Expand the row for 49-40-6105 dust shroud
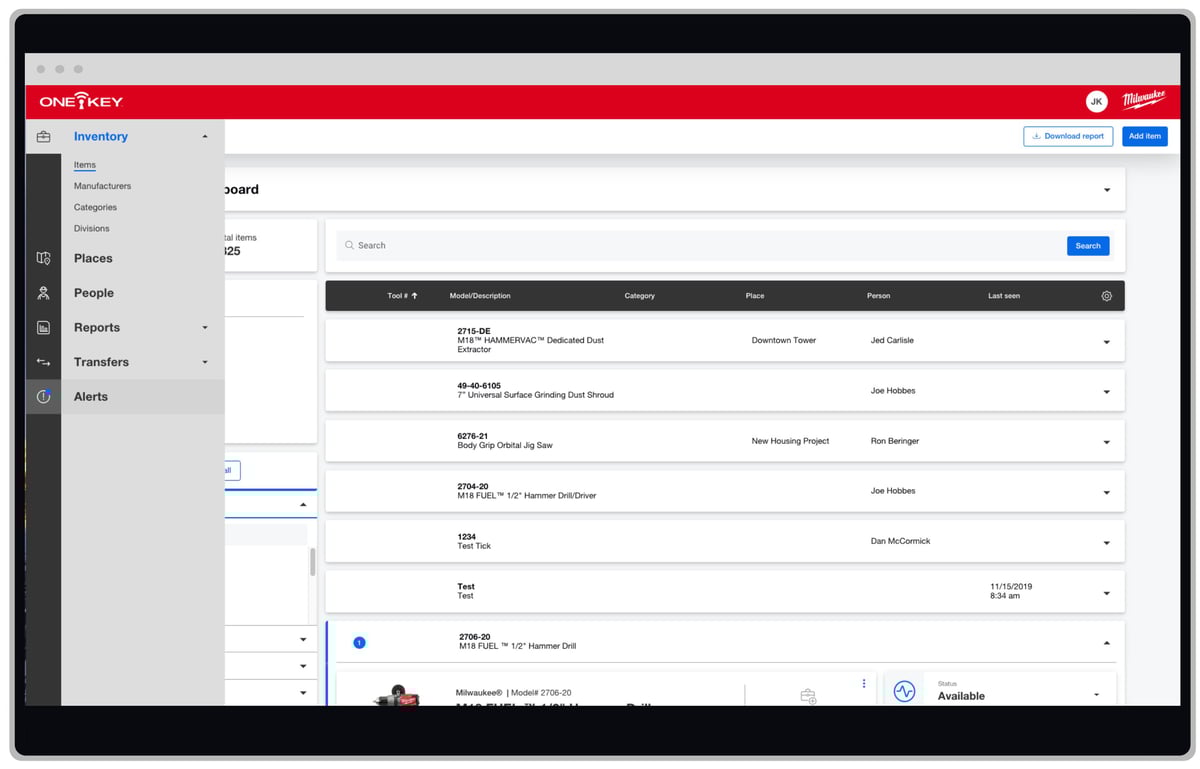 point(1106,390)
